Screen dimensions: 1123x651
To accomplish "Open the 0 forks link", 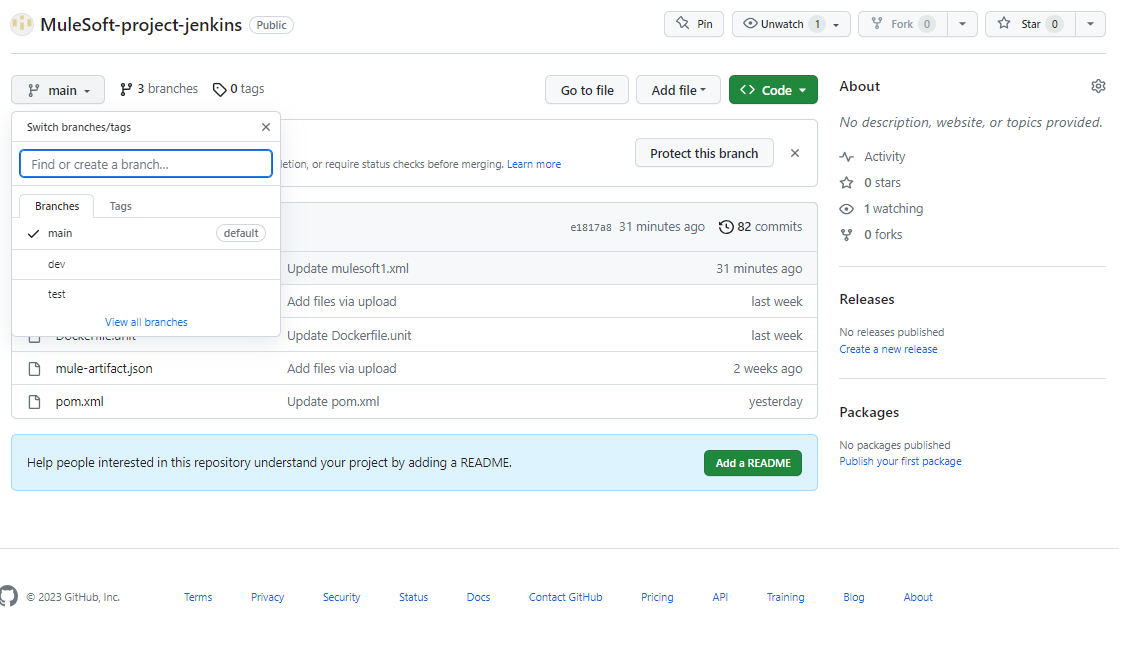I will pyautogui.click(x=883, y=235).
